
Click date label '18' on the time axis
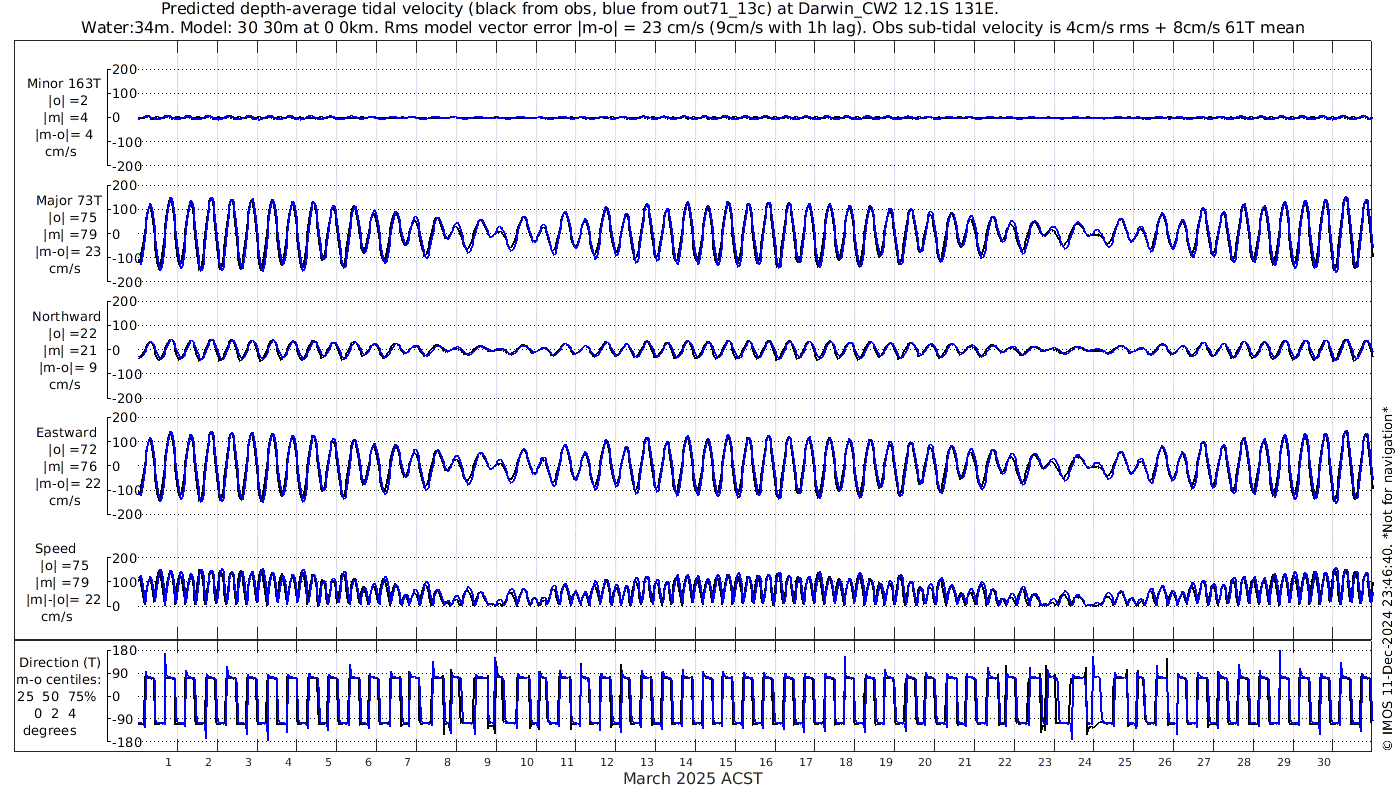click(846, 762)
